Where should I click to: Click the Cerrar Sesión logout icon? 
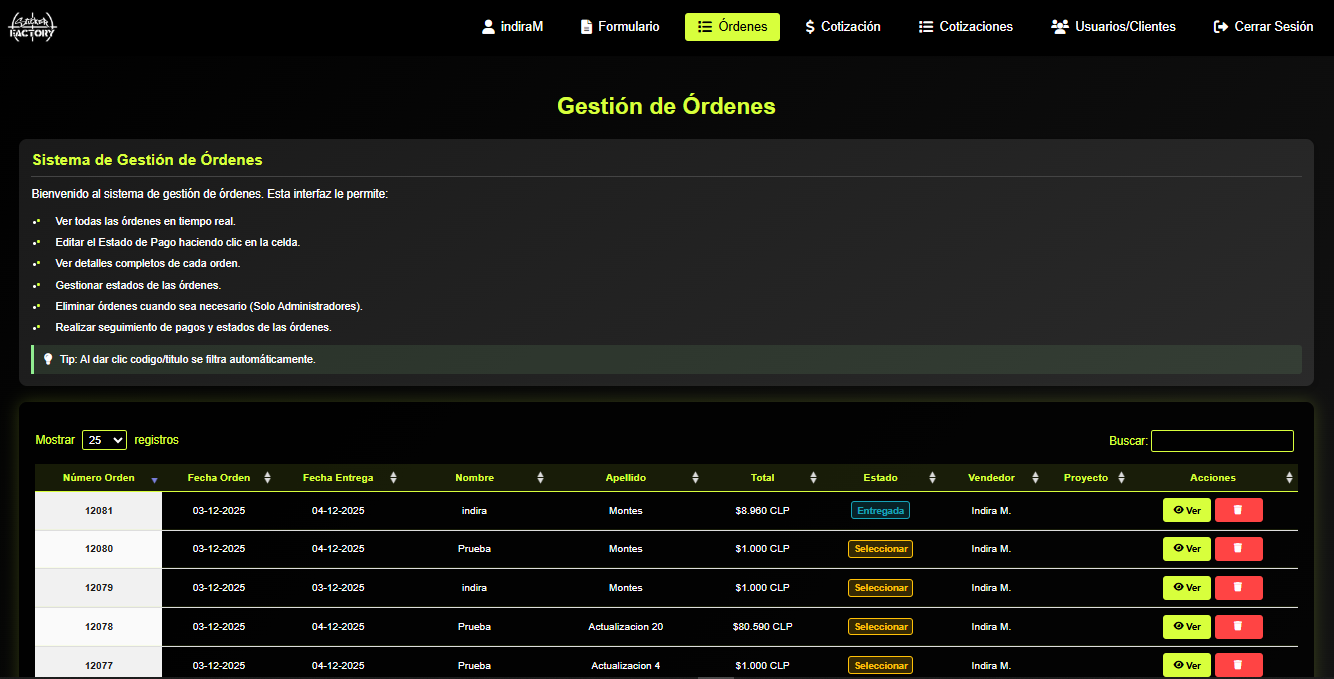click(1219, 26)
